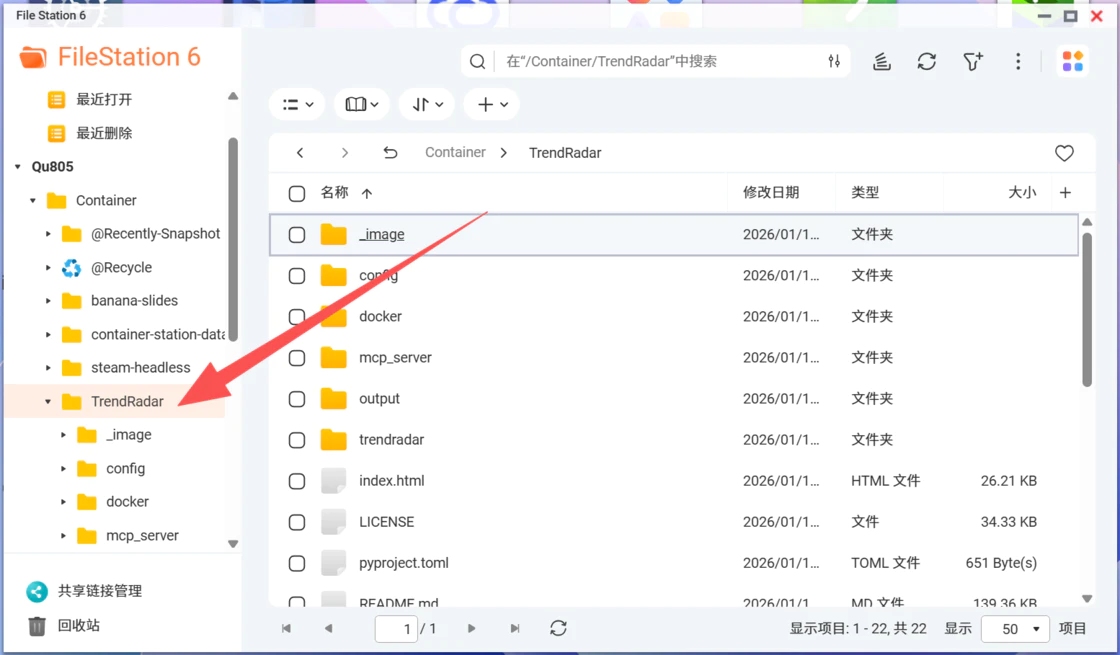The image size is (1120, 655).
Task: Open the colorful app grid icon
Action: (1072, 61)
